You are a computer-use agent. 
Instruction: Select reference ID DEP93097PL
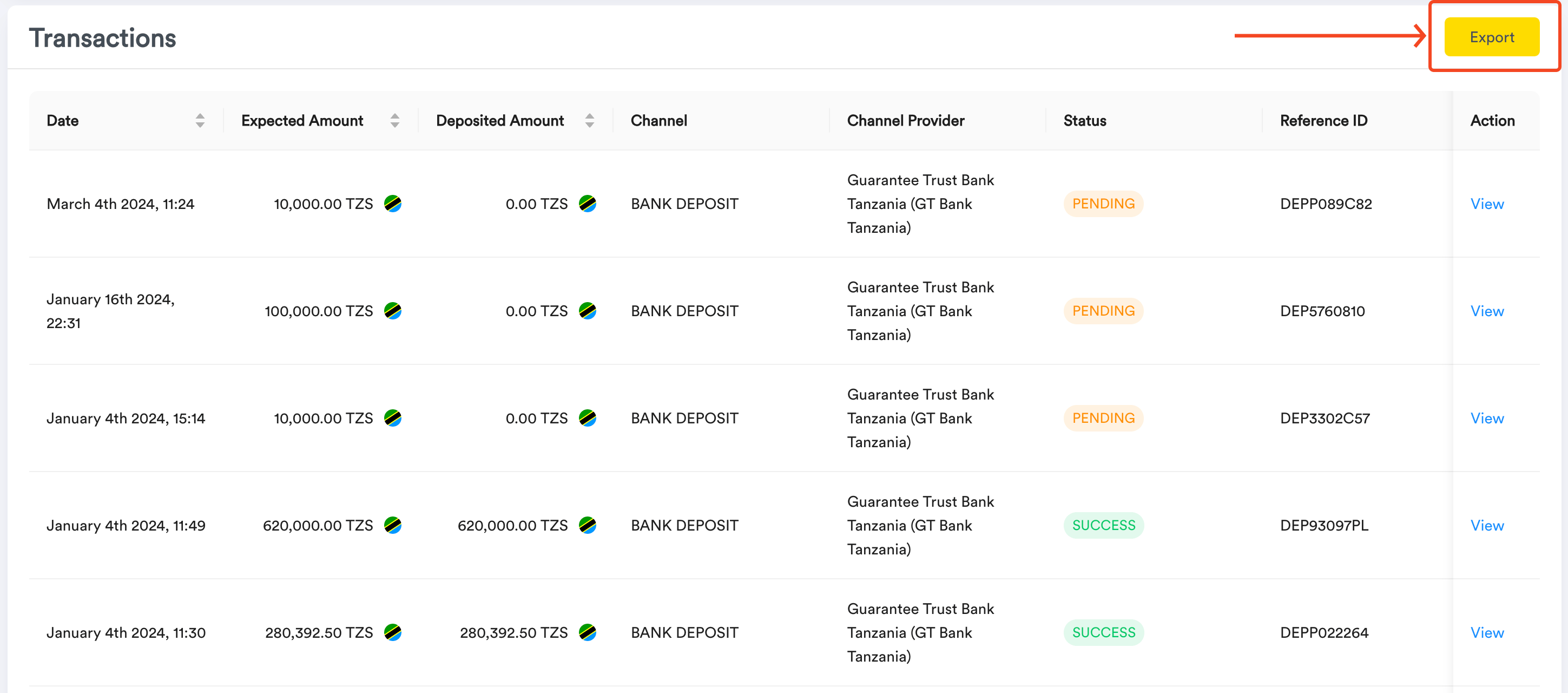tap(1324, 526)
